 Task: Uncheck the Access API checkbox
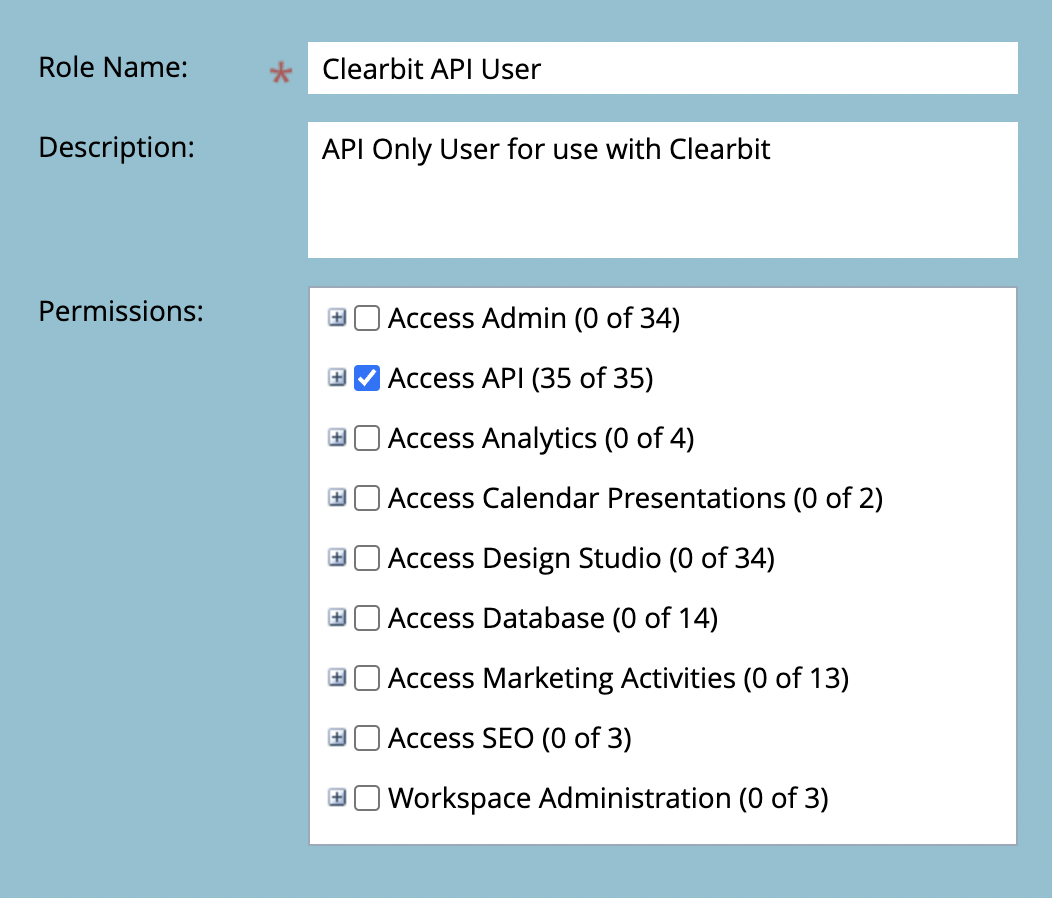tap(367, 378)
